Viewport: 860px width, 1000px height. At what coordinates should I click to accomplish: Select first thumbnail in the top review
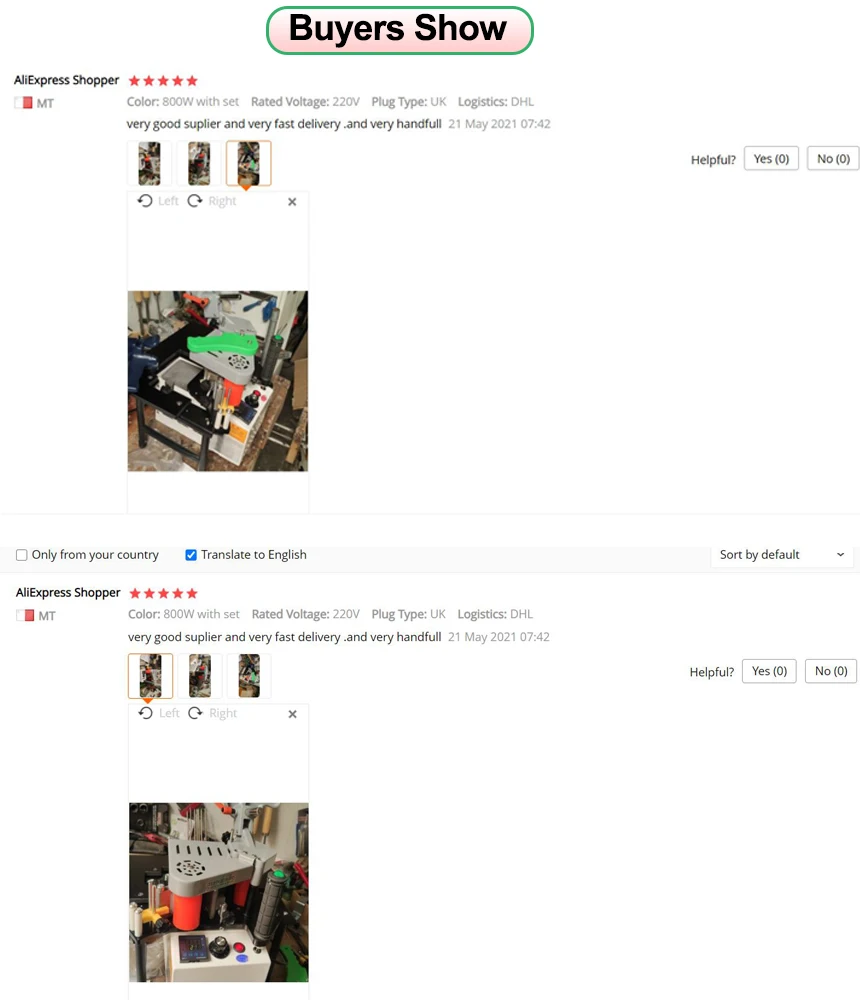tap(149, 163)
